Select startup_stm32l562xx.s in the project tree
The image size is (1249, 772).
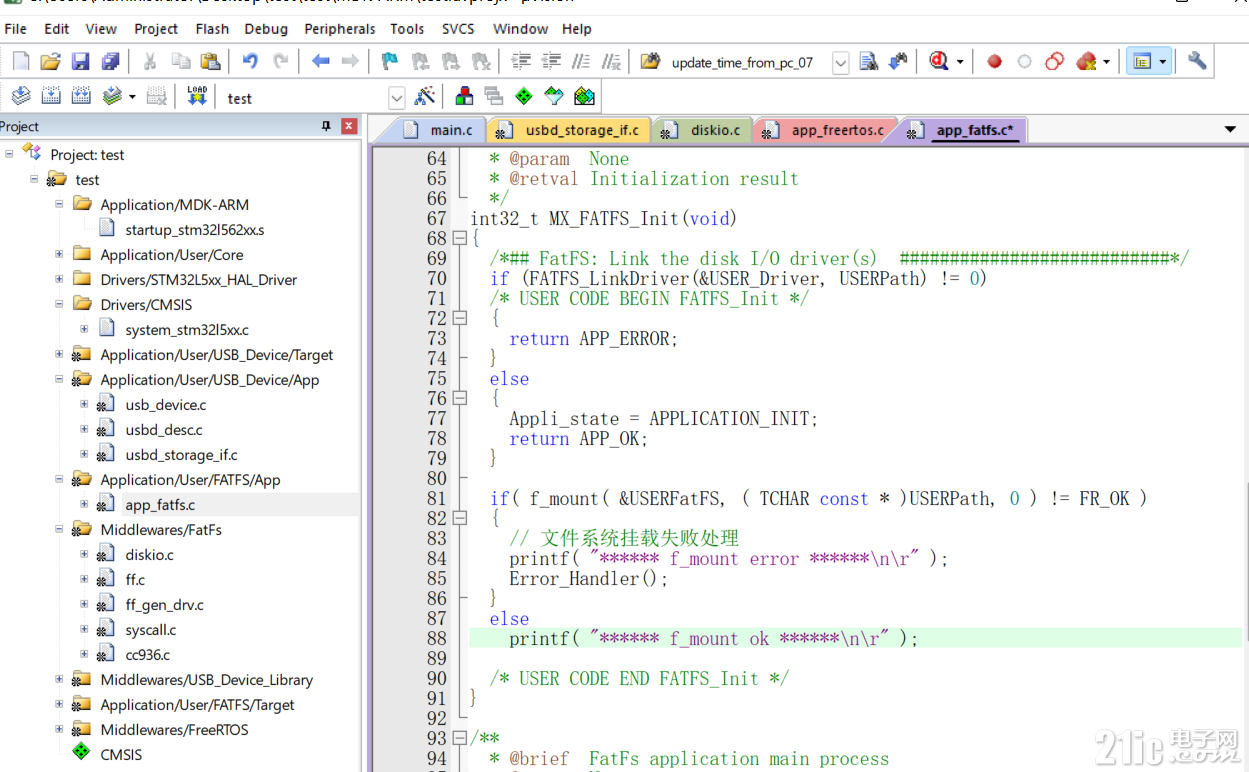194,229
